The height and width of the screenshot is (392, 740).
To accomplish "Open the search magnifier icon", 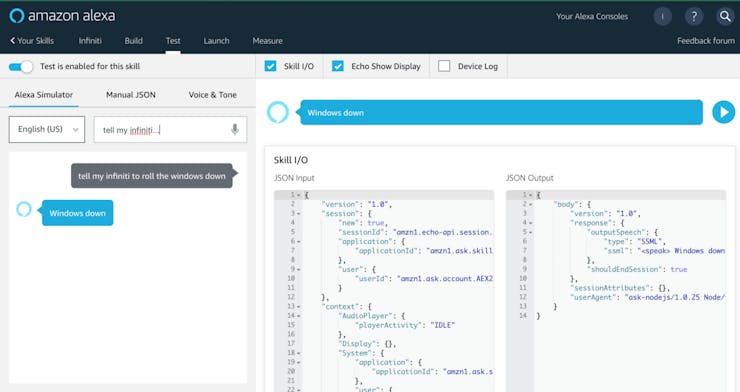I will 724,17.
